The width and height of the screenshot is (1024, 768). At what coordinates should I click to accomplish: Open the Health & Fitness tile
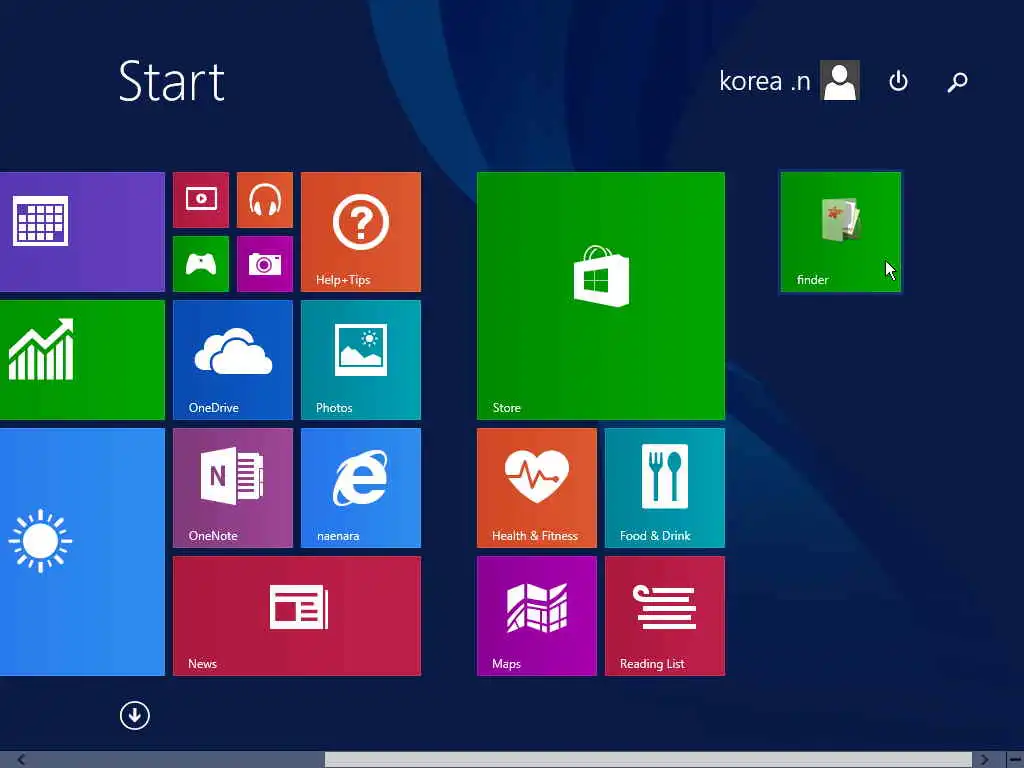pyautogui.click(x=537, y=488)
